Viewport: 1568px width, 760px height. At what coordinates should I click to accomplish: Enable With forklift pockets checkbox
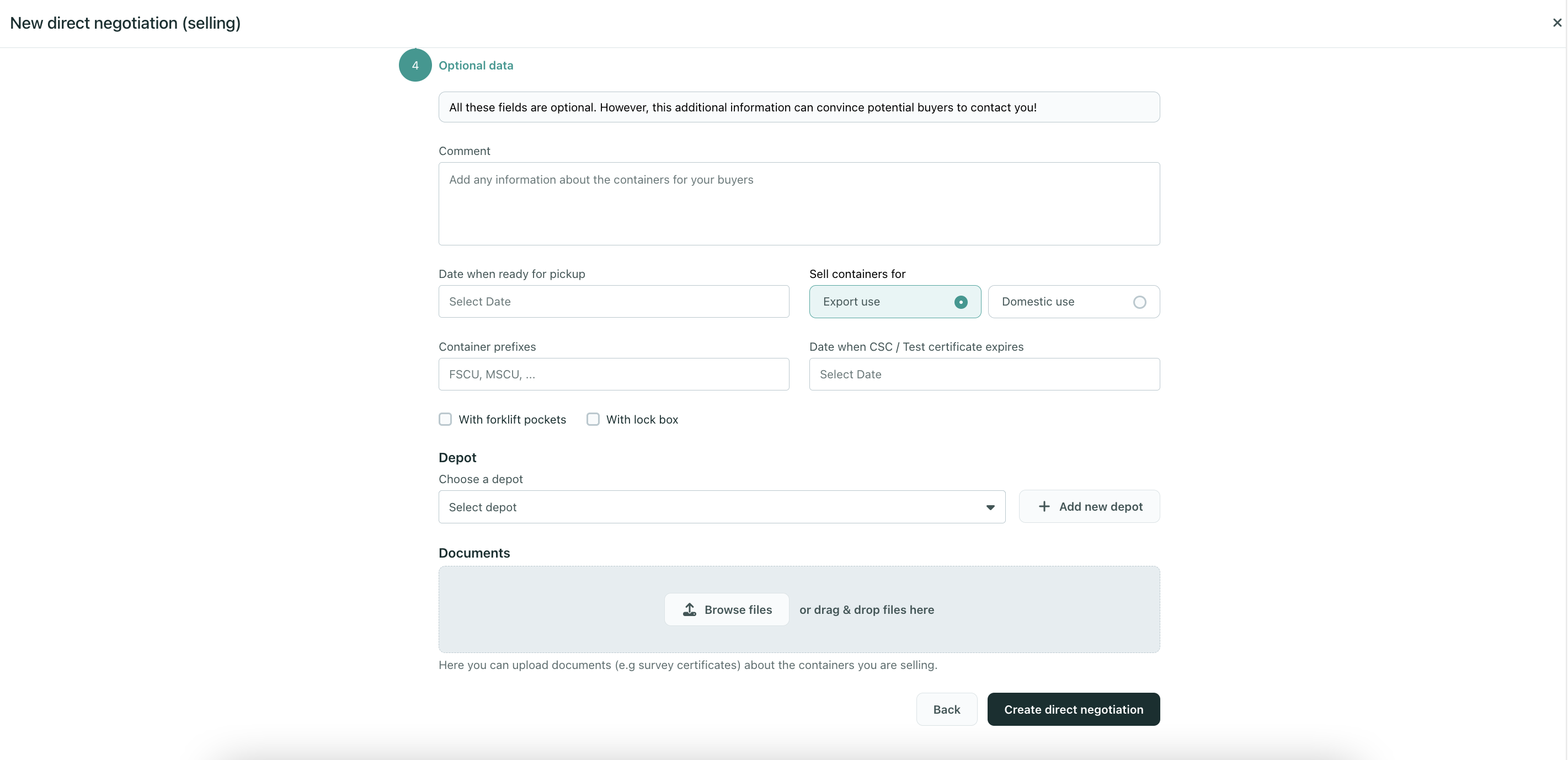pos(445,419)
